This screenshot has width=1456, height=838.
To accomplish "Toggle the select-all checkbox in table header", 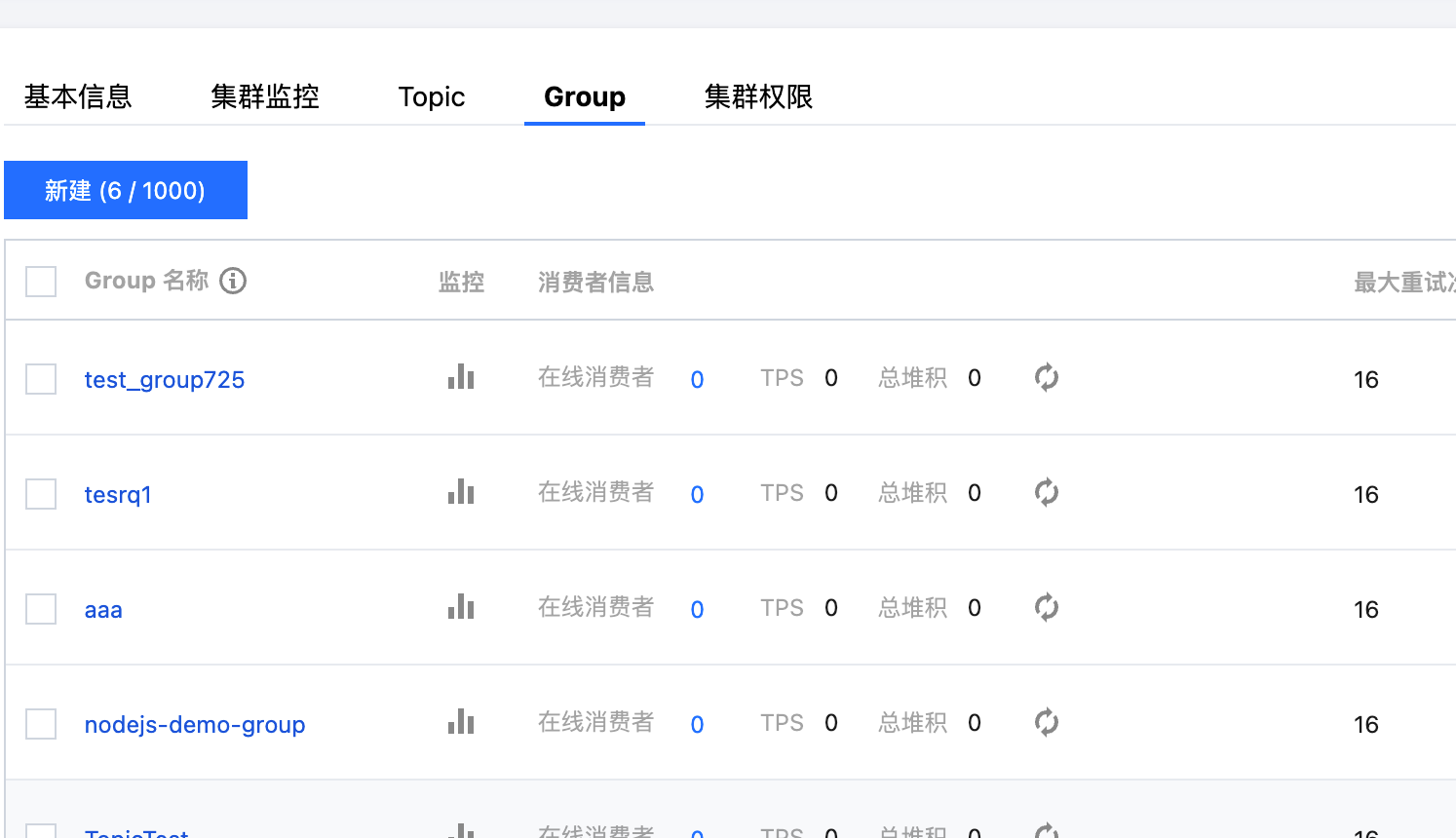I will click(x=41, y=282).
